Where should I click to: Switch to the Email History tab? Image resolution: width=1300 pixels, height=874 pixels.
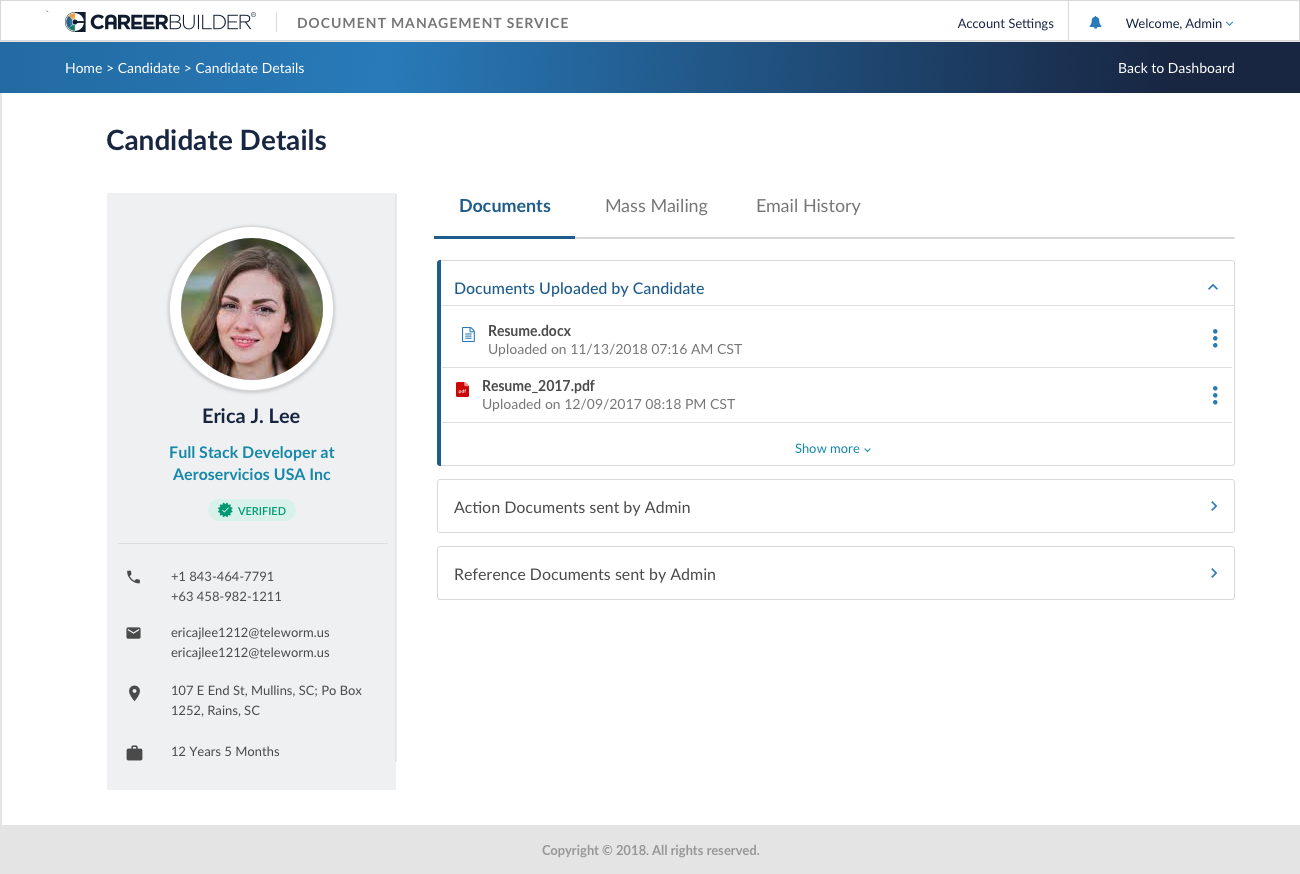point(808,206)
